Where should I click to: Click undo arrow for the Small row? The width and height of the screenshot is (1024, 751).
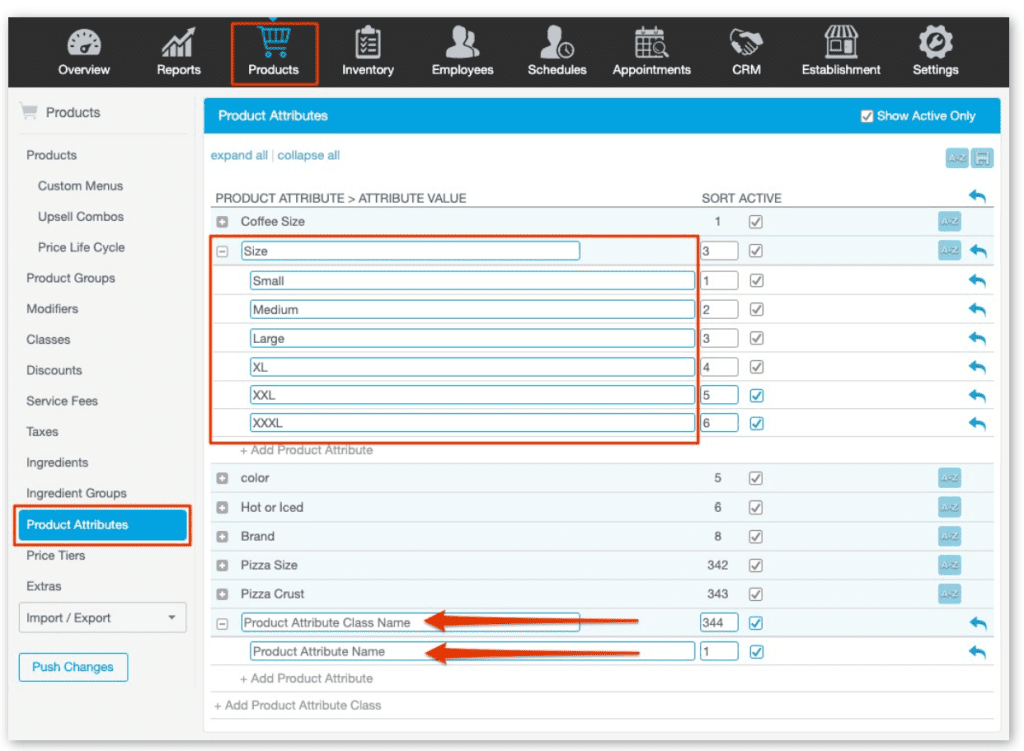tap(977, 281)
